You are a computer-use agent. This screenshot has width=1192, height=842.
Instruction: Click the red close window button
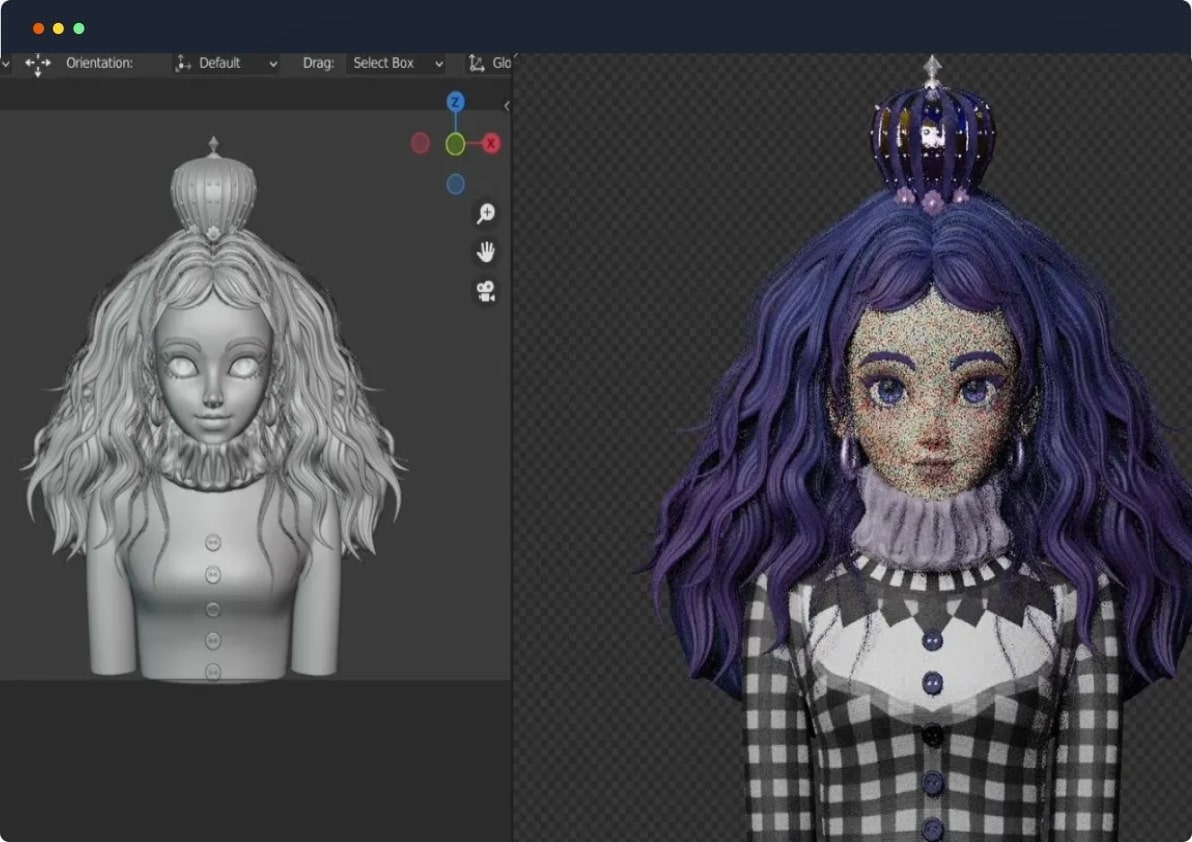tap(38, 28)
